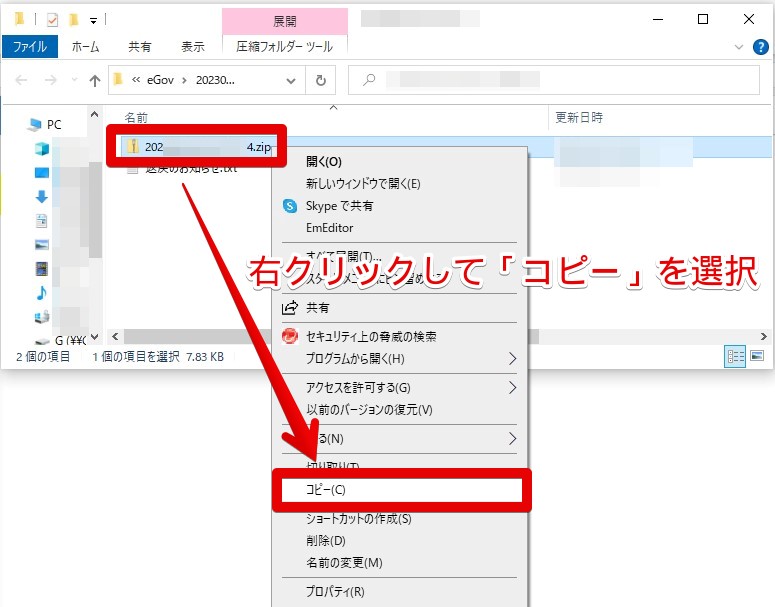Open the Desktop icon in sidebar

42,173
